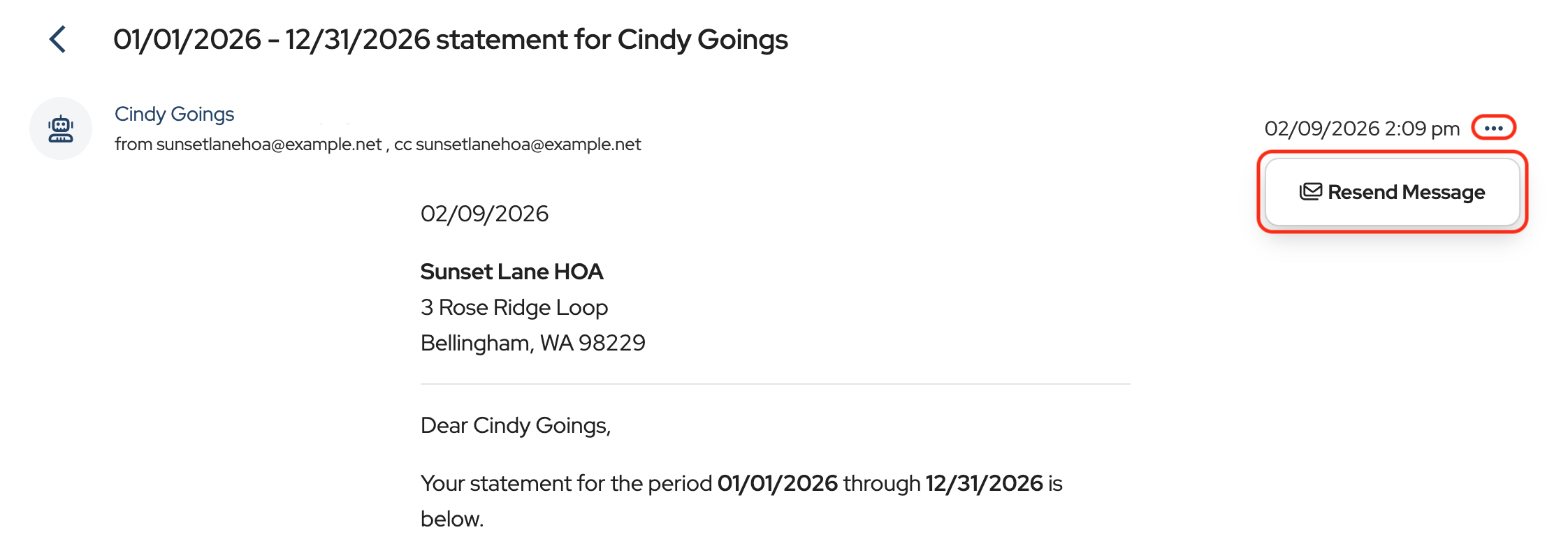The image size is (1568, 553).
Task: Click the statement page title heading
Action: [450, 39]
